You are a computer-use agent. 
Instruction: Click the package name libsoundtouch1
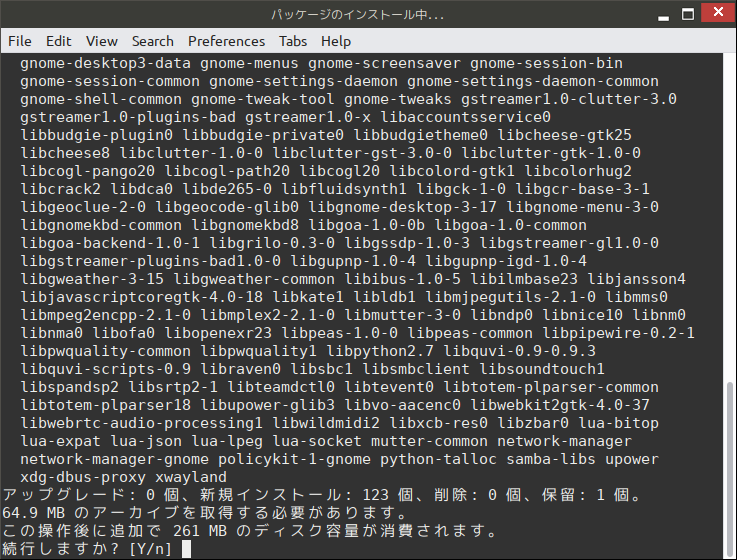(542, 369)
